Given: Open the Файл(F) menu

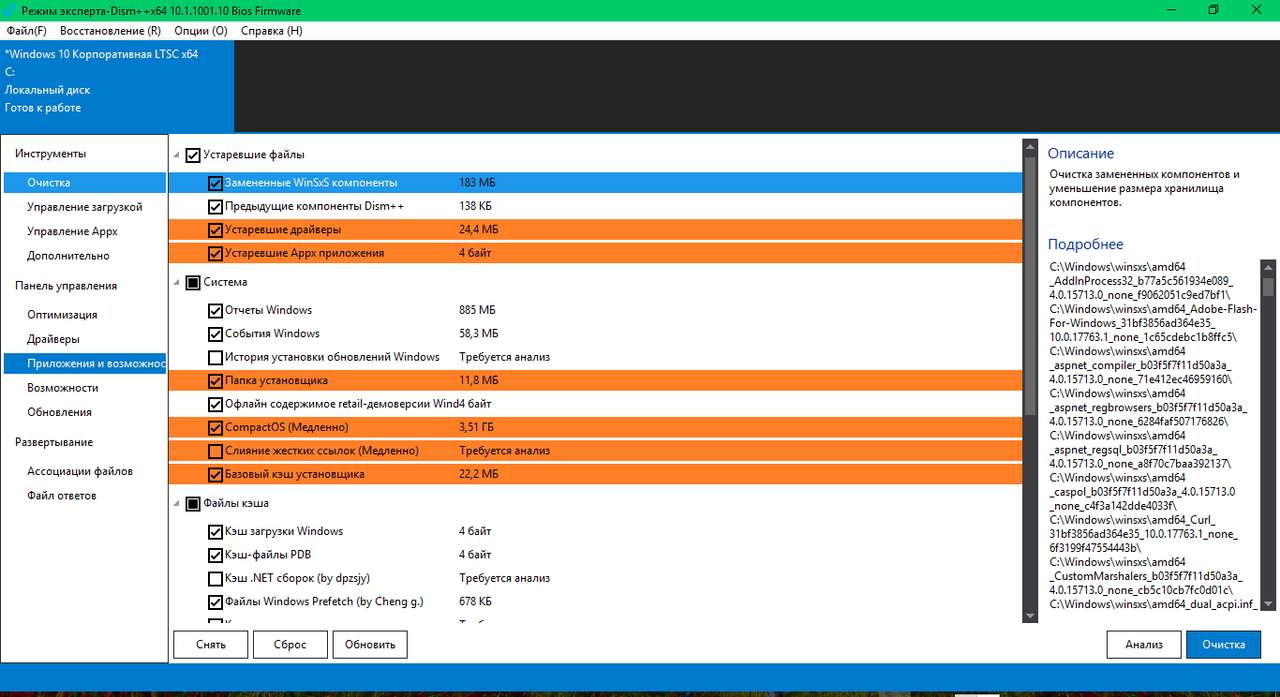Looking at the screenshot, I should (26, 31).
